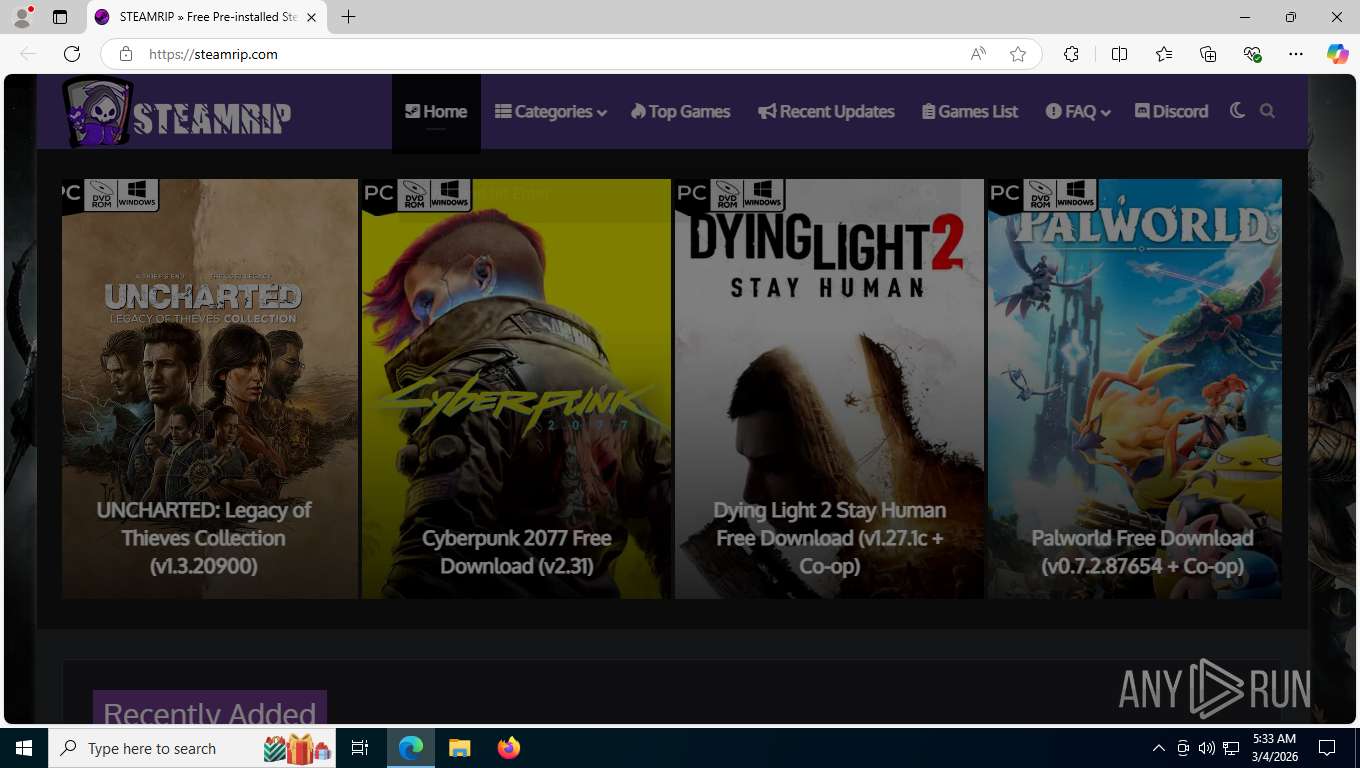The image size is (1360, 768).
Task: Open Palworld game cover
Action: point(1135,389)
